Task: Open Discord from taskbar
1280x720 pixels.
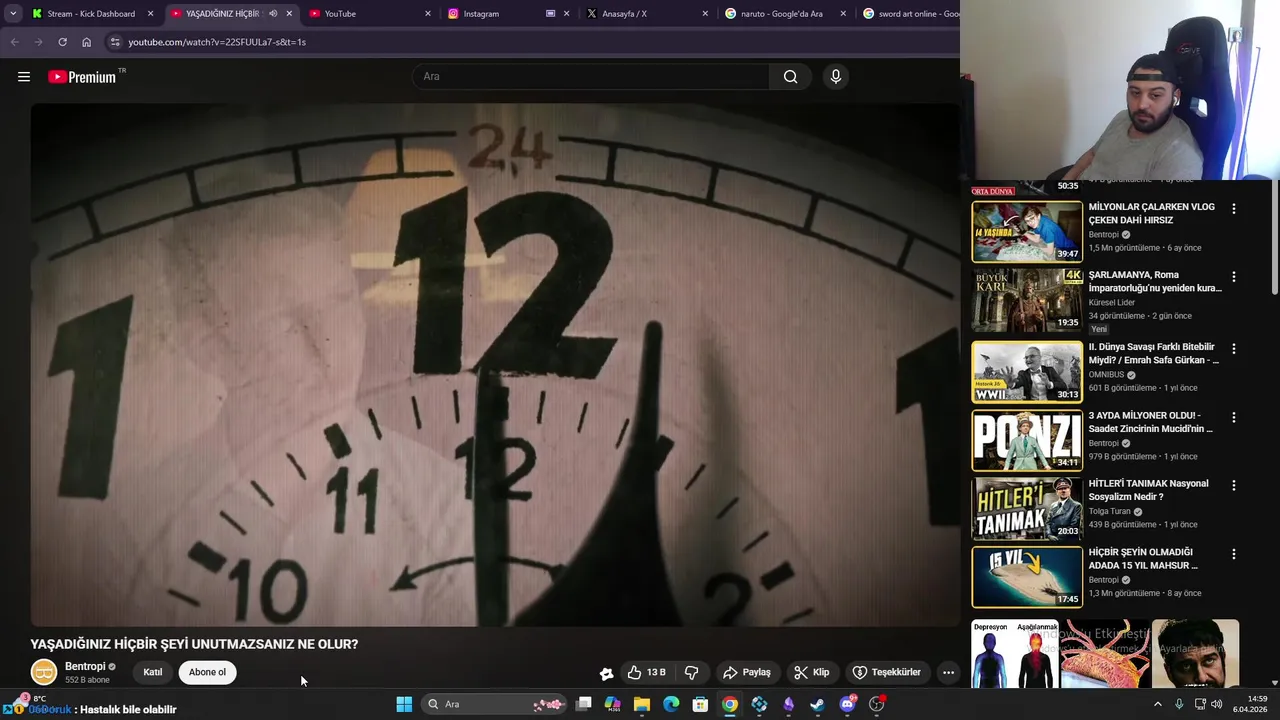Action: point(847,704)
